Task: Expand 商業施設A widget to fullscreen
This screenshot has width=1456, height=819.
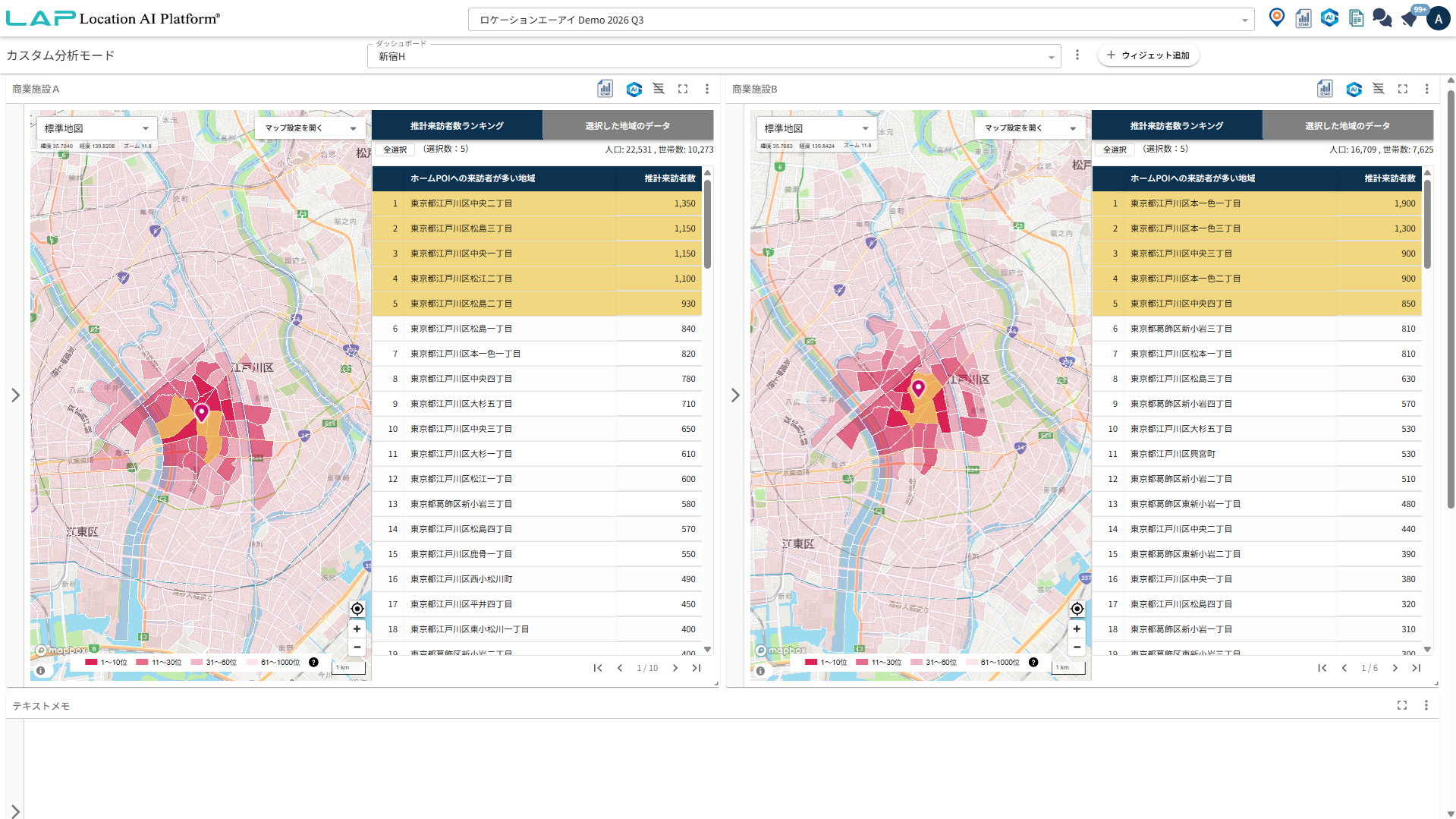Action: pos(683,89)
